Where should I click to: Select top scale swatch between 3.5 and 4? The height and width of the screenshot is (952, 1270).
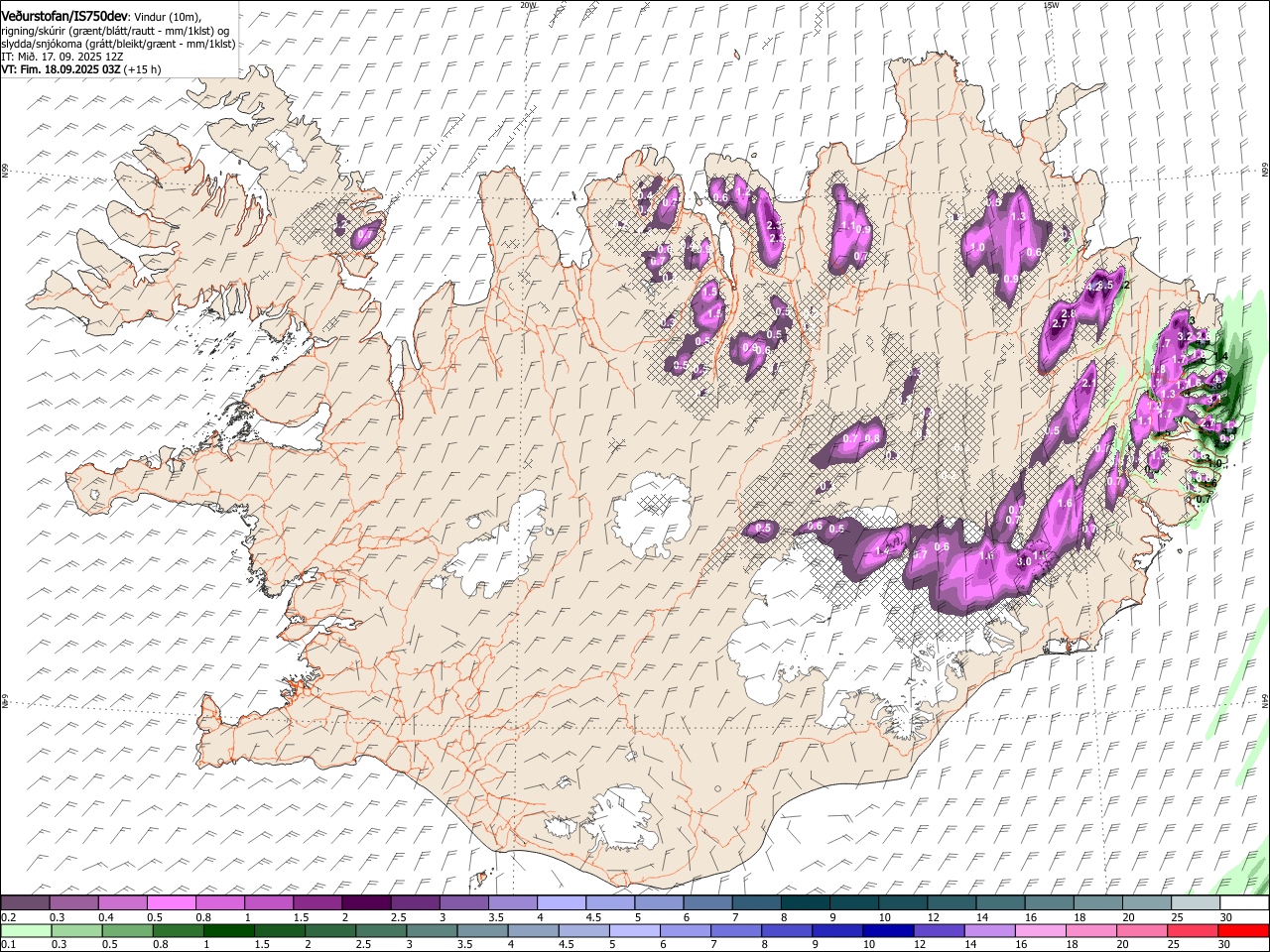pyautogui.click(x=513, y=903)
